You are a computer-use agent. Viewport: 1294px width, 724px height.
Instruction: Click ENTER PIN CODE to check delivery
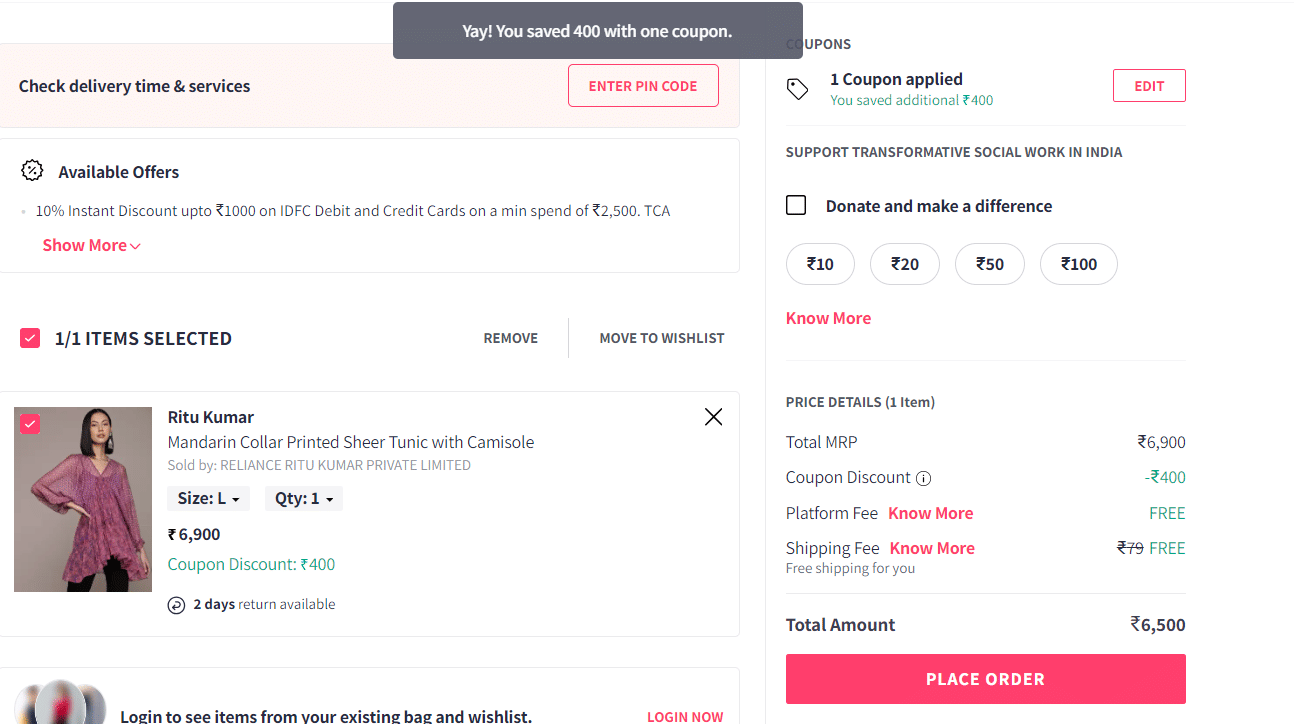click(x=643, y=85)
